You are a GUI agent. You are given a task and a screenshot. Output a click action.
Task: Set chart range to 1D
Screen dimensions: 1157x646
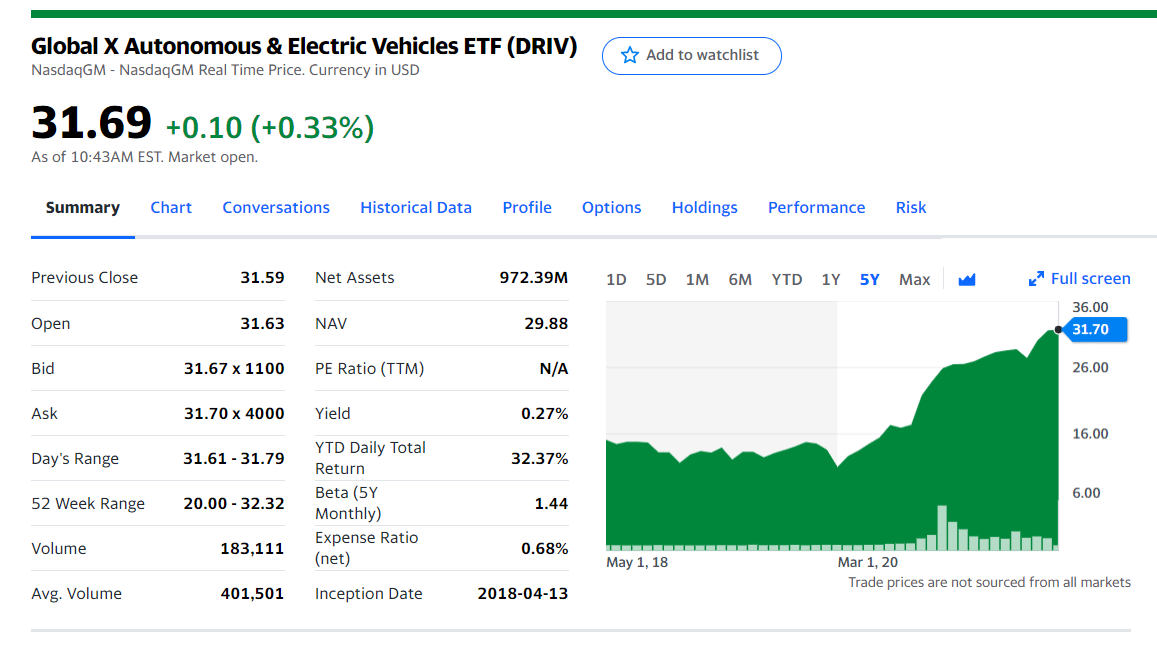[616, 280]
